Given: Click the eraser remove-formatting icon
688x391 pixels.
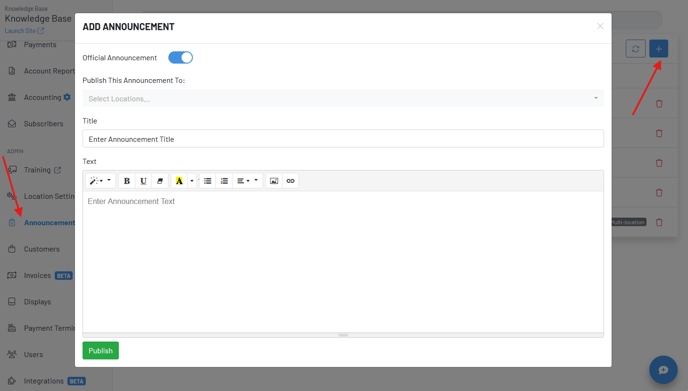Looking at the screenshot, I should (x=160, y=181).
